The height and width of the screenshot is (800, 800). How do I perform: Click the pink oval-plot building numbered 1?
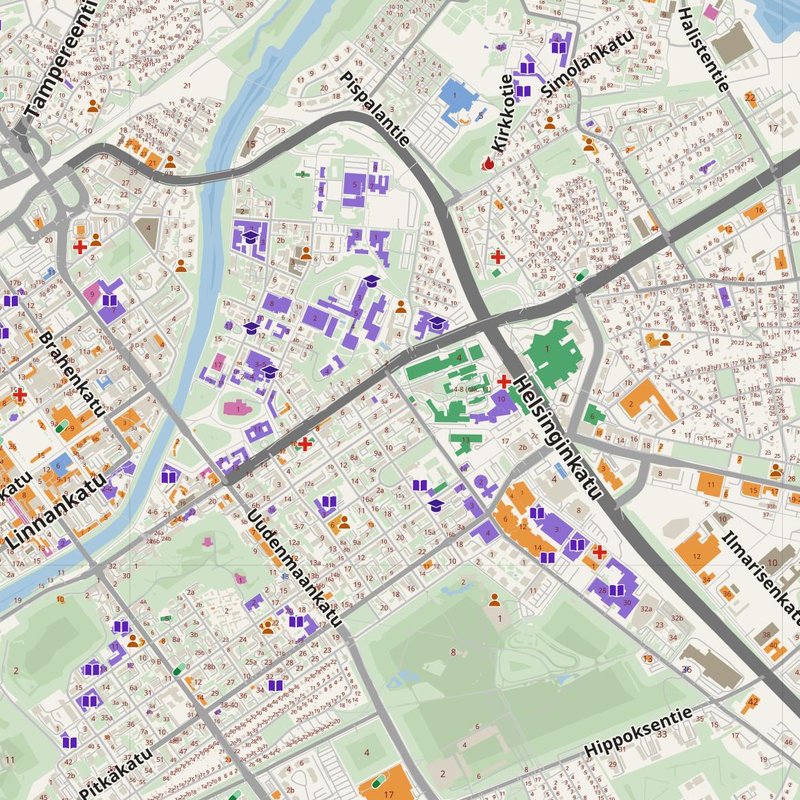[238, 408]
